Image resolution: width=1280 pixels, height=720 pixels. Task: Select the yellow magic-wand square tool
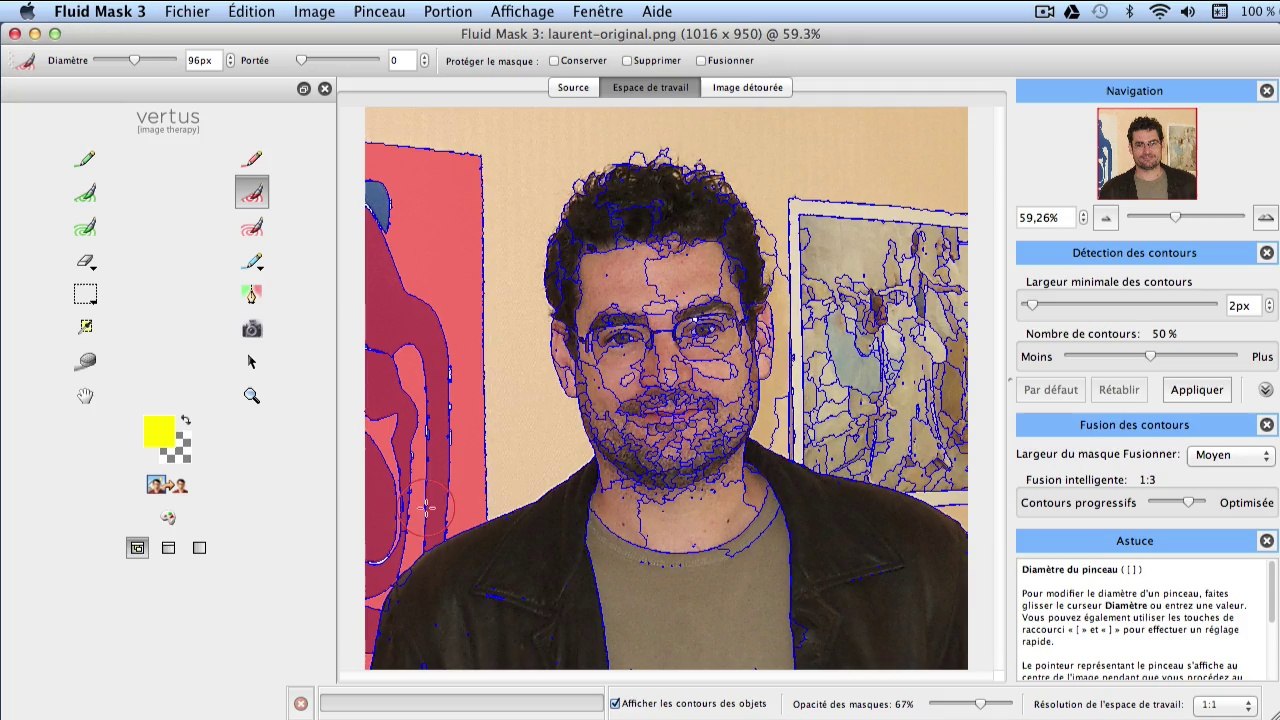(85, 326)
